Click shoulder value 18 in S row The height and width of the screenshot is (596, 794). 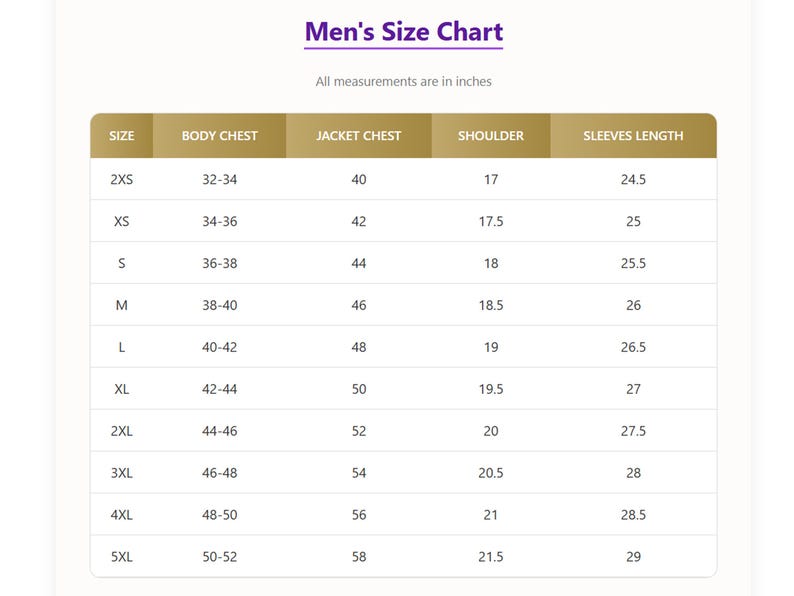pyautogui.click(x=491, y=263)
